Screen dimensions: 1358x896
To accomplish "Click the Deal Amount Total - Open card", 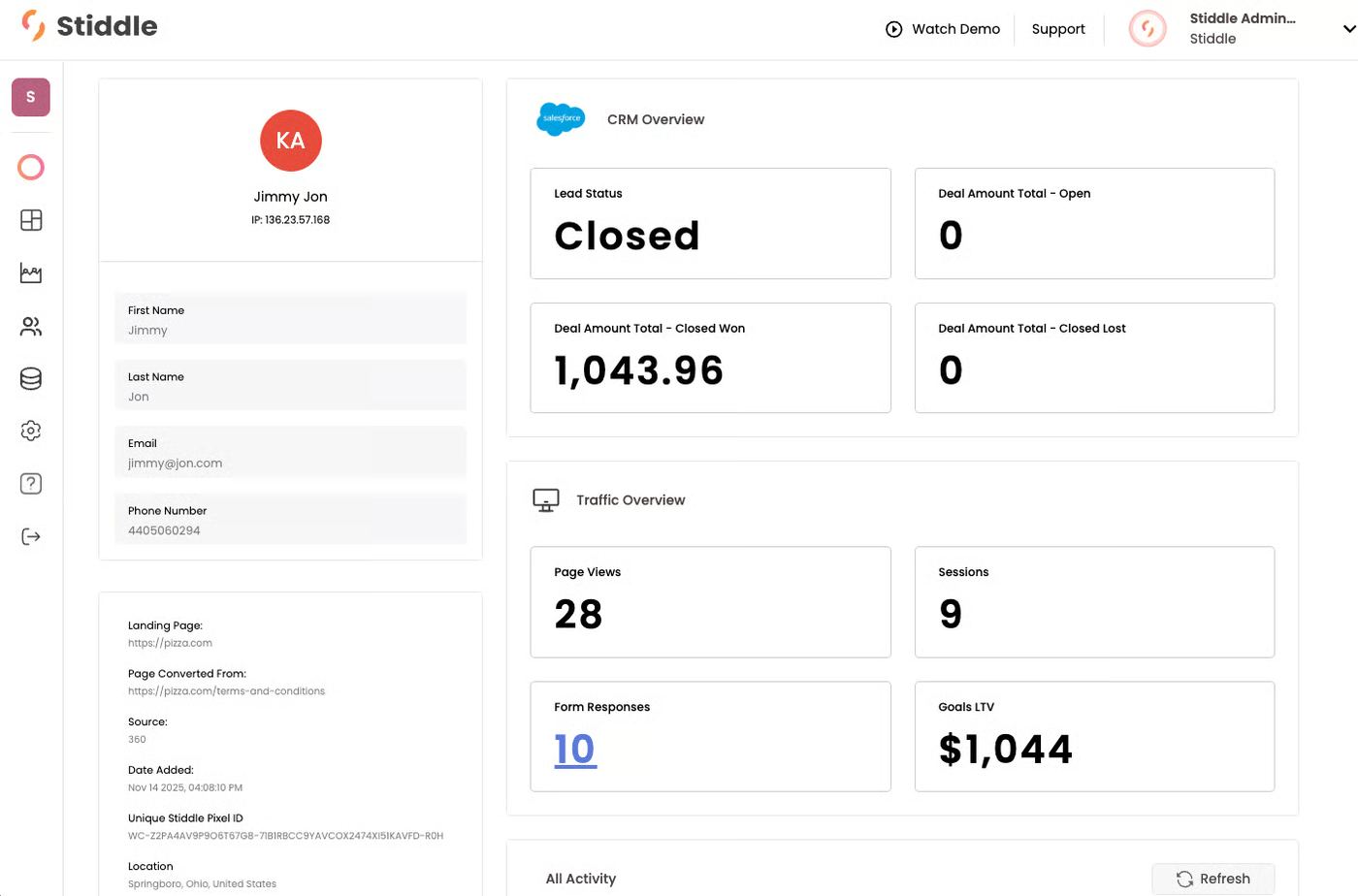I will click(1094, 224).
